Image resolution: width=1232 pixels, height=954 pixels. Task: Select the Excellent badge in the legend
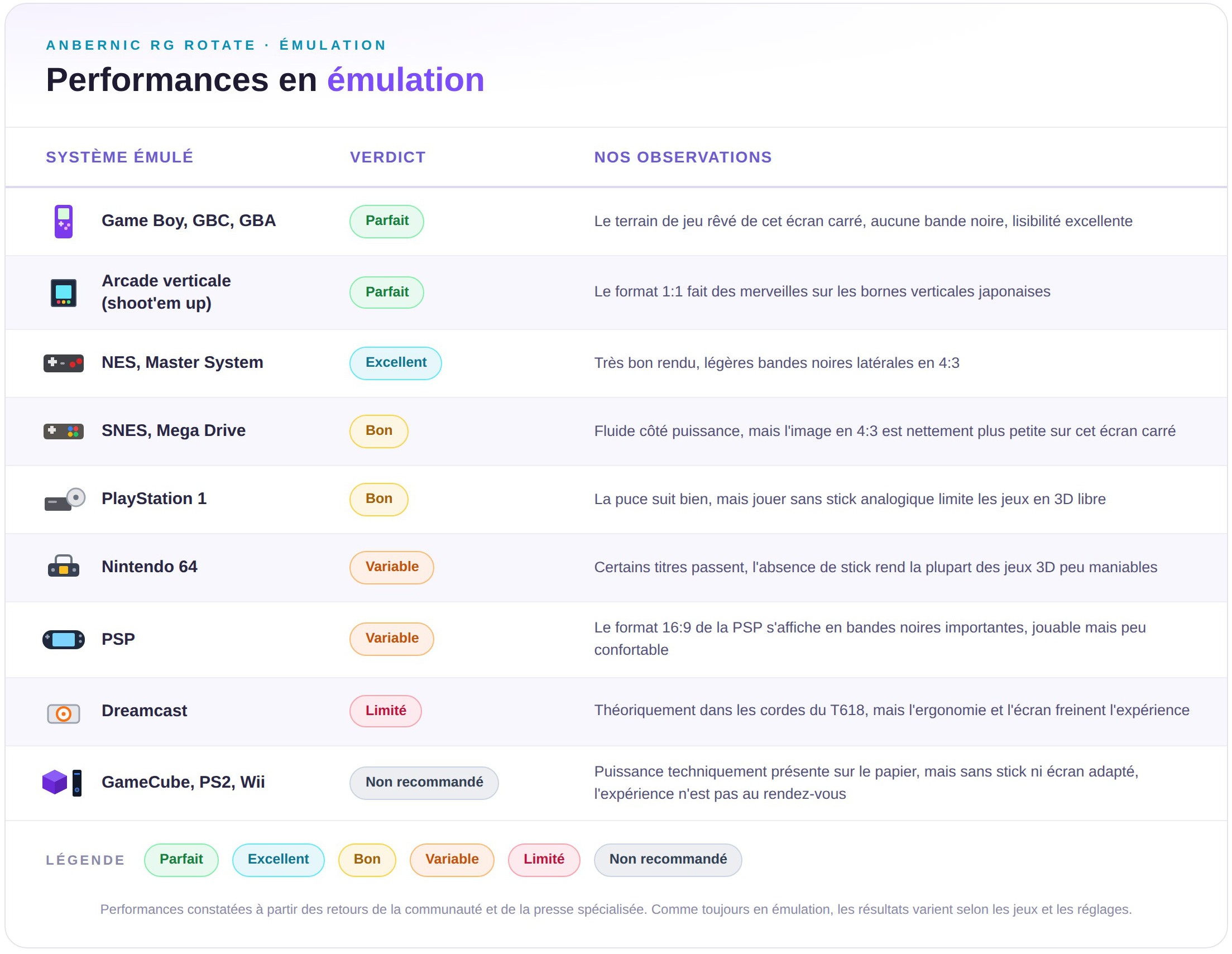coord(278,860)
